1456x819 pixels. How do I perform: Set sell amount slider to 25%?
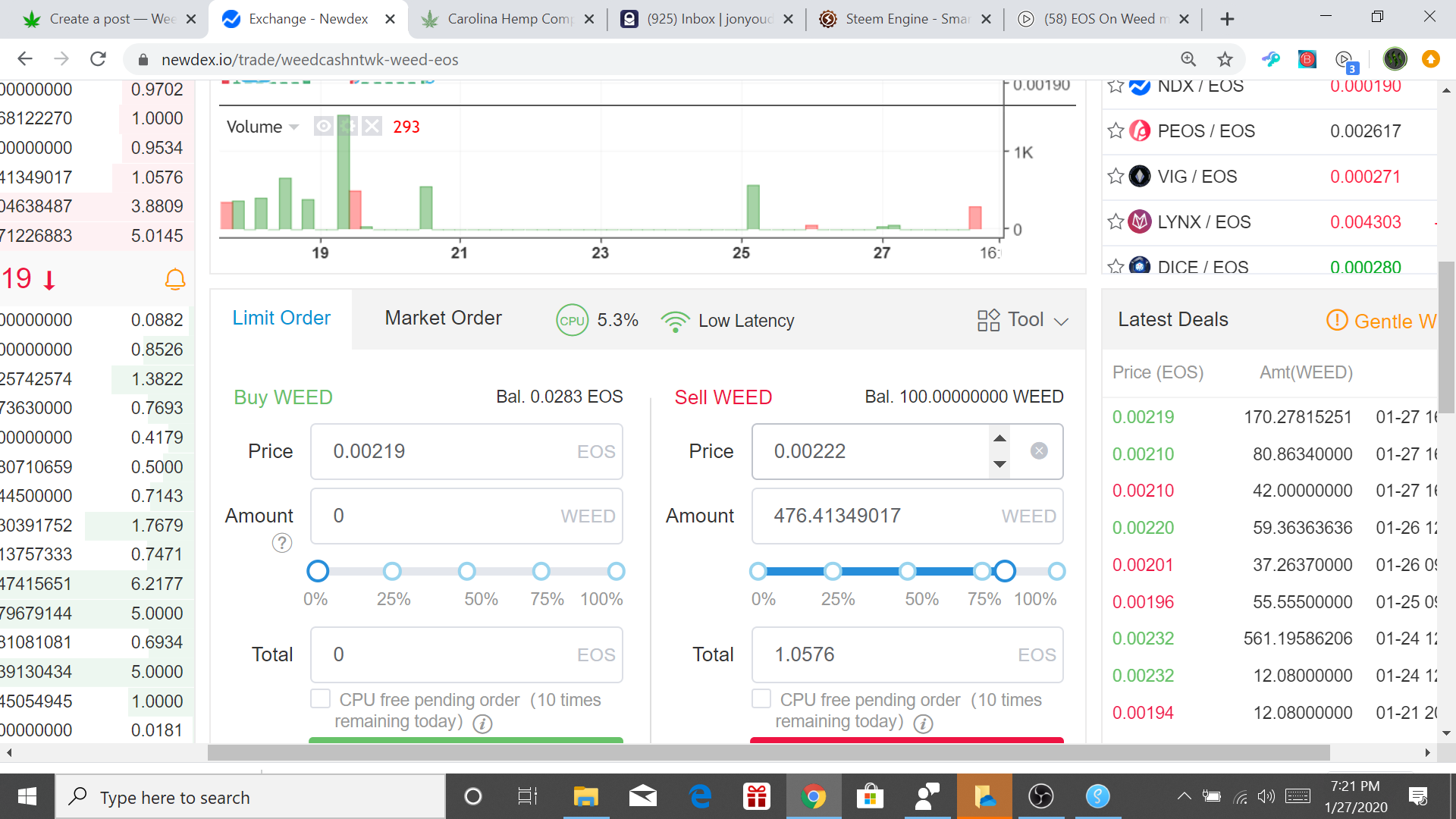click(833, 571)
